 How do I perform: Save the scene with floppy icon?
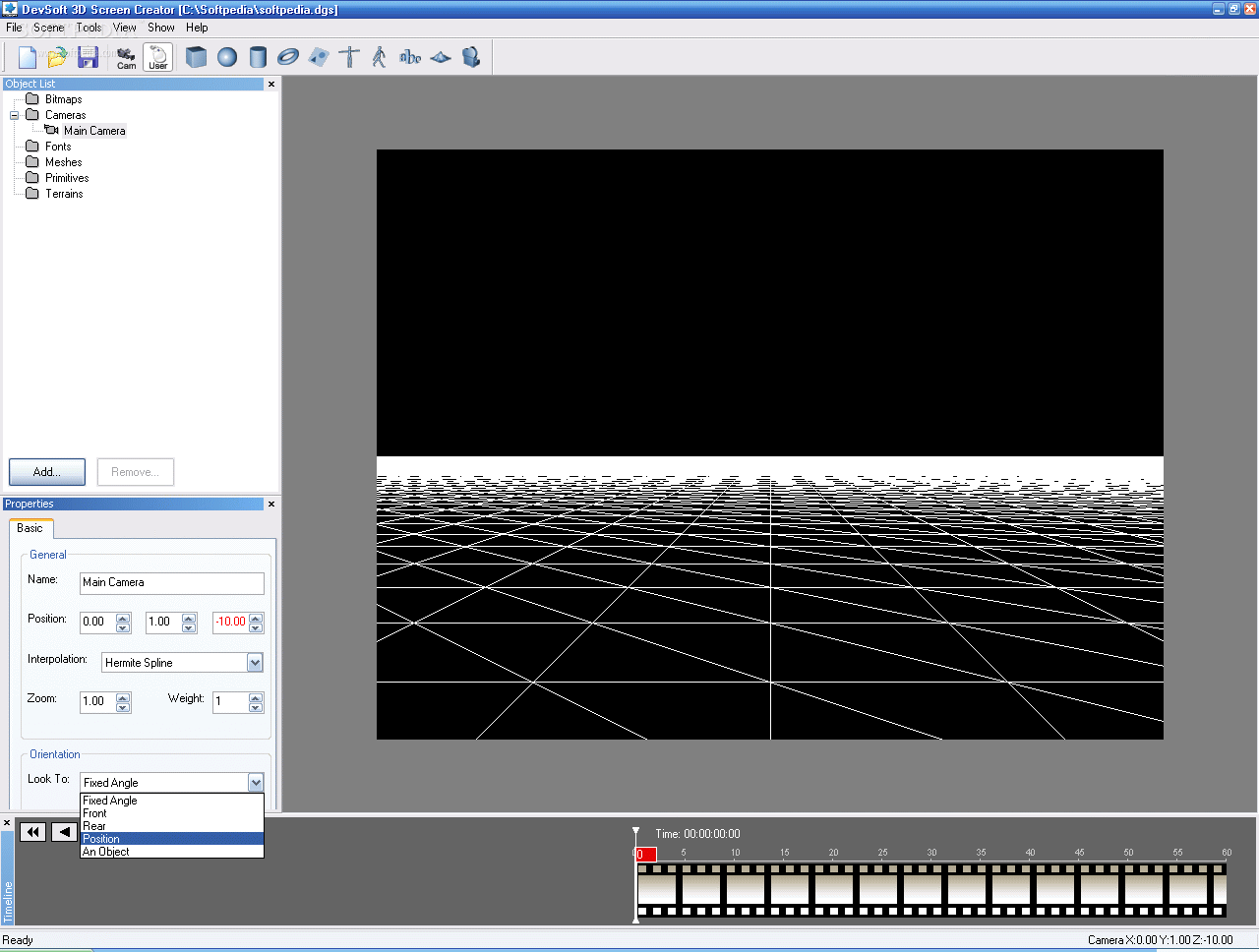point(88,57)
